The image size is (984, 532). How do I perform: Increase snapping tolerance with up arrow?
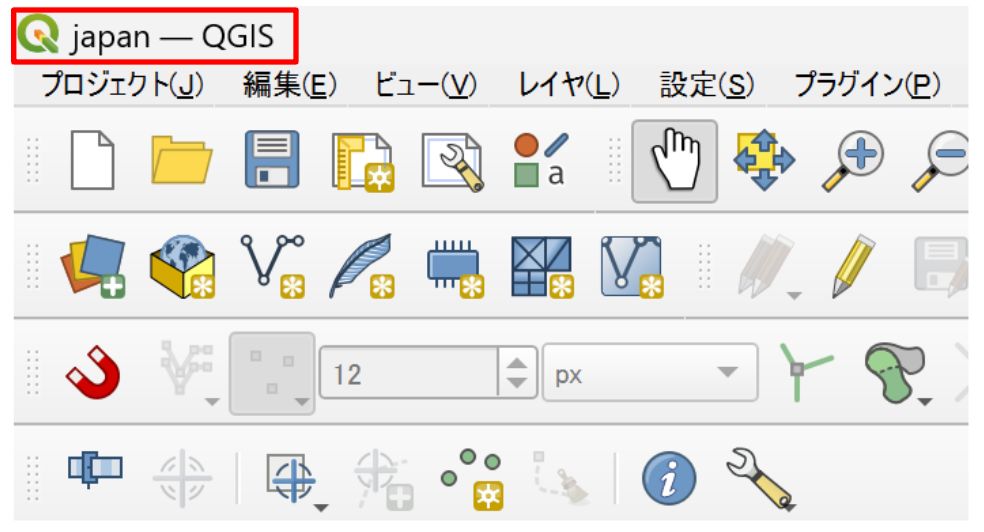[517, 363]
